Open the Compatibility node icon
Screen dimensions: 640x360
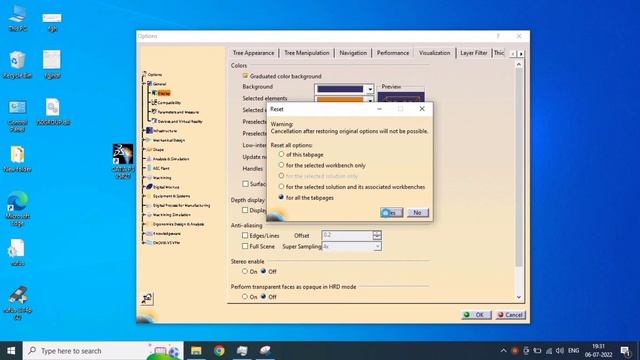coord(154,102)
